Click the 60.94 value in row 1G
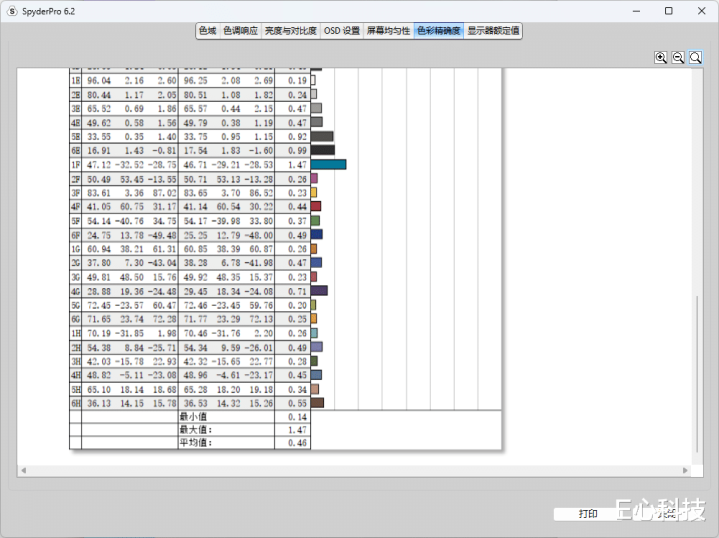Screen dimensions: 719x538 pyautogui.click(x=99, y=249)
